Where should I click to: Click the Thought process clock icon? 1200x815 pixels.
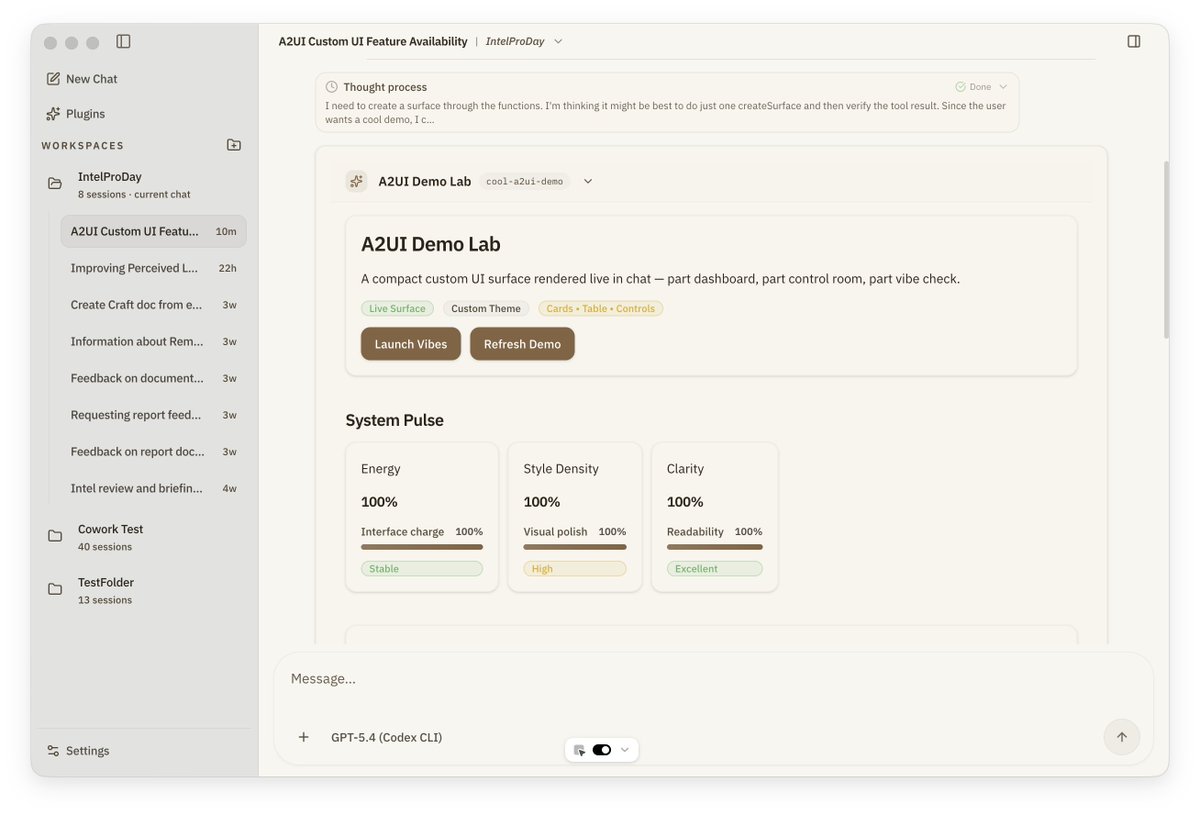coord(332,87)
